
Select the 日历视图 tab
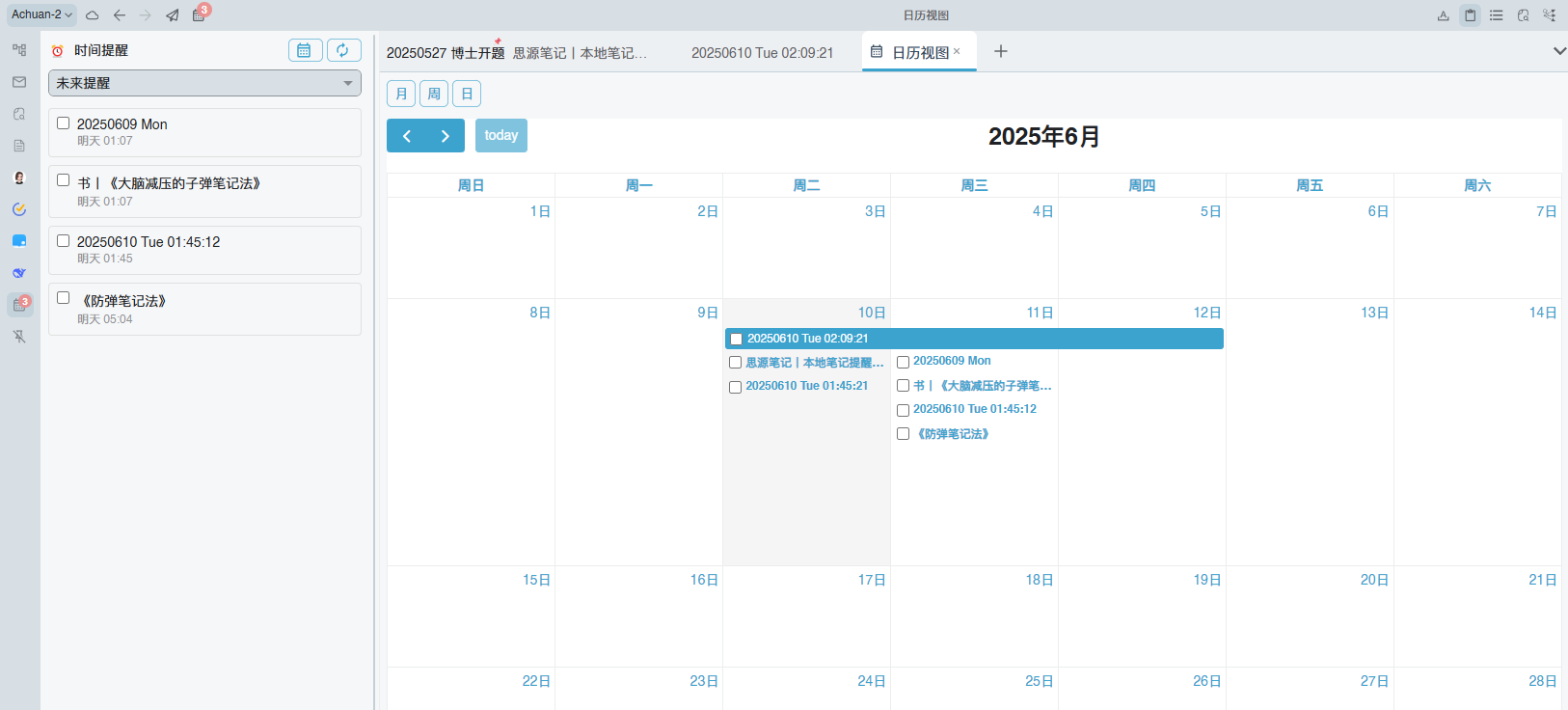(x=919, y=52)
